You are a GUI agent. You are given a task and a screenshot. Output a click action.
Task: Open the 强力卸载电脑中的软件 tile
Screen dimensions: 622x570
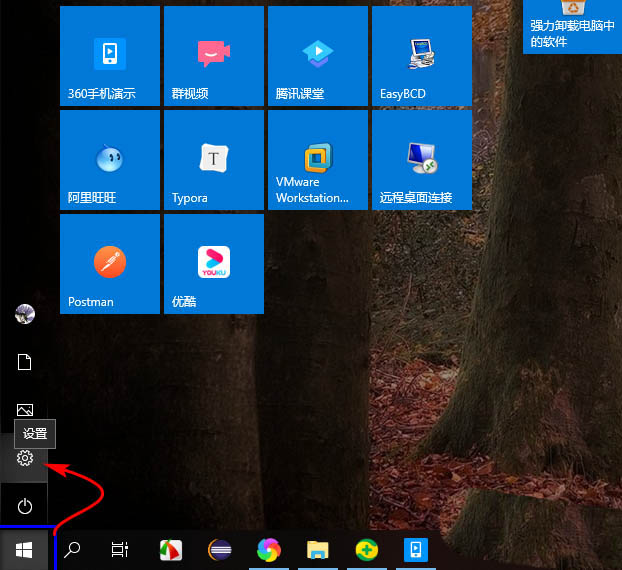[x=572, y=27]
